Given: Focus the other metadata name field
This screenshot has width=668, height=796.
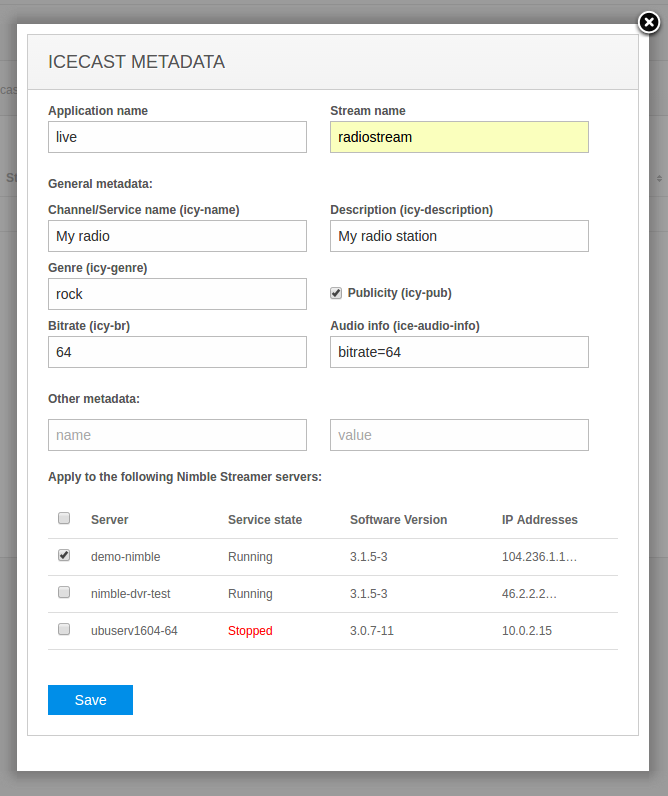Looking at the screenshot, I should coord(177,435).
